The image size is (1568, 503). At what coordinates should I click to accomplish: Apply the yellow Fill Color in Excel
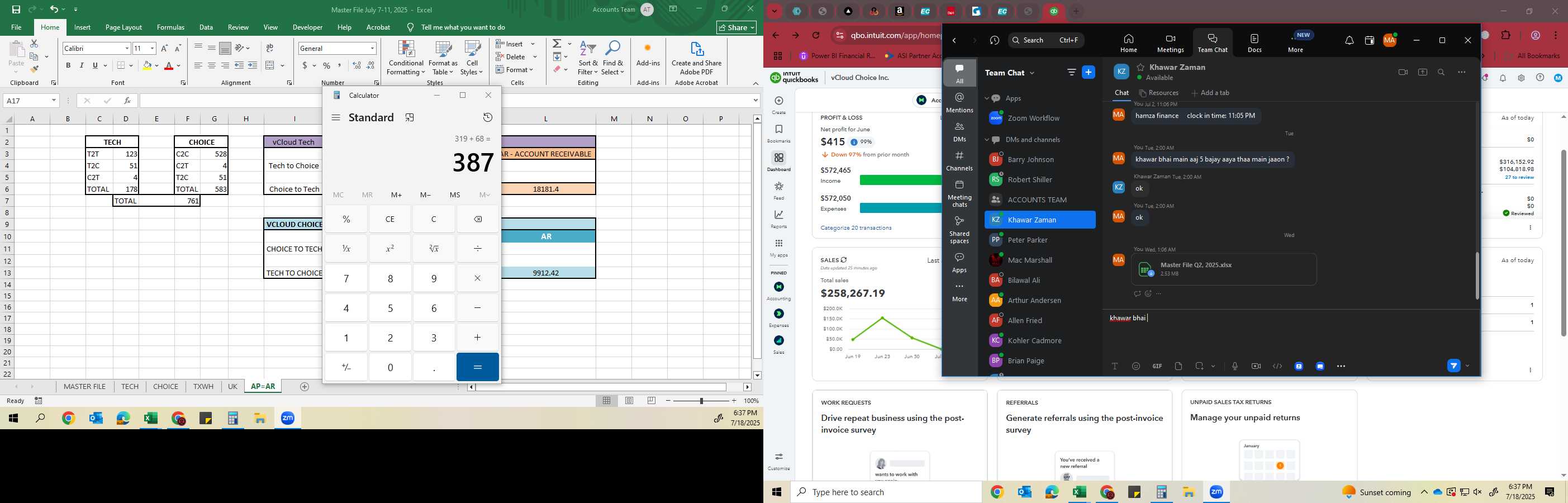147,66
